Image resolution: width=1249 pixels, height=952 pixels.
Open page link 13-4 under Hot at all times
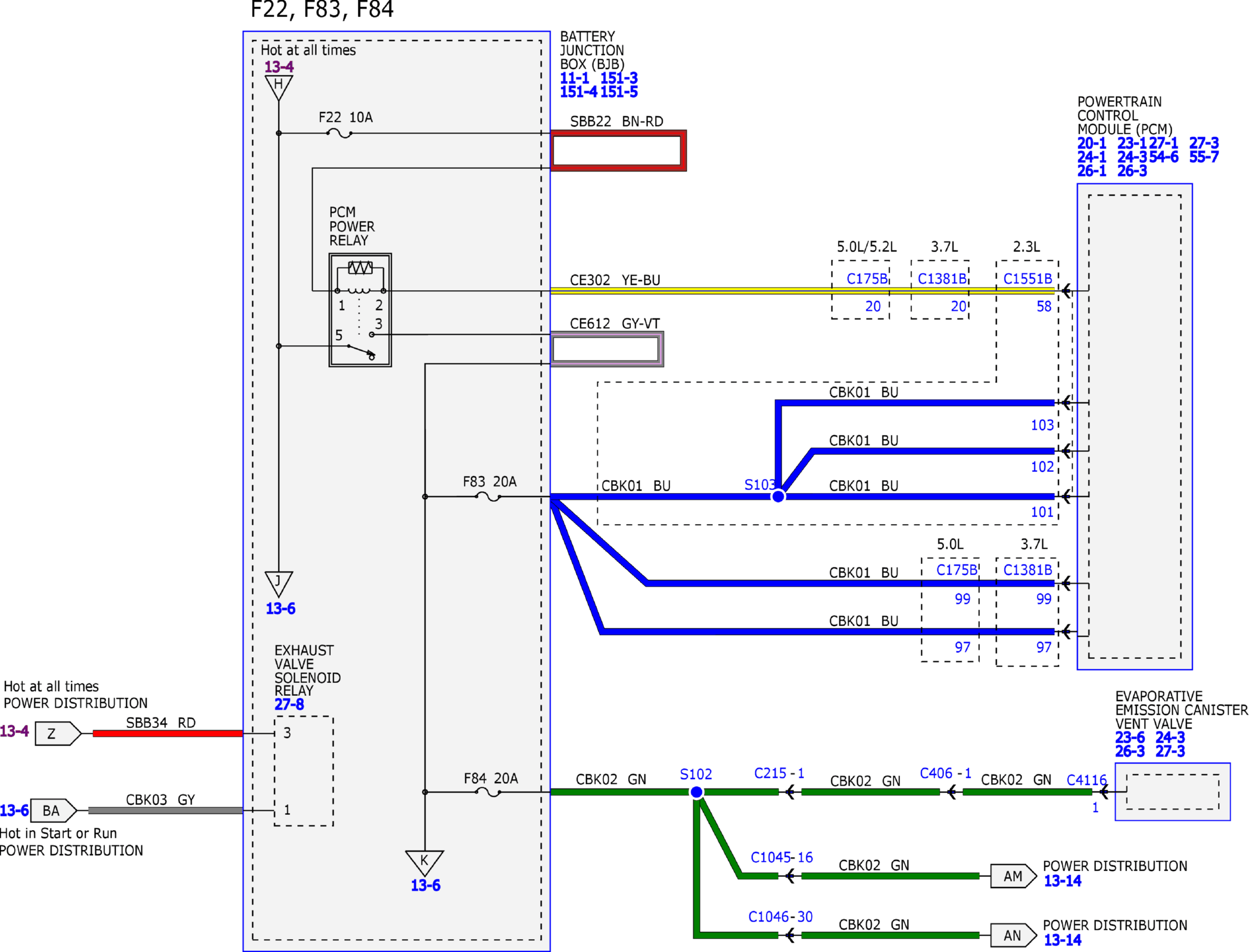(x=279, y=67)
